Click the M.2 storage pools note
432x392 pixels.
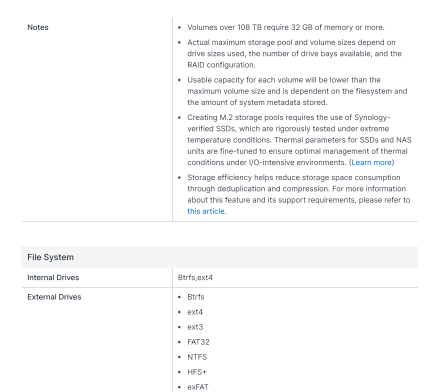(299, 140)
